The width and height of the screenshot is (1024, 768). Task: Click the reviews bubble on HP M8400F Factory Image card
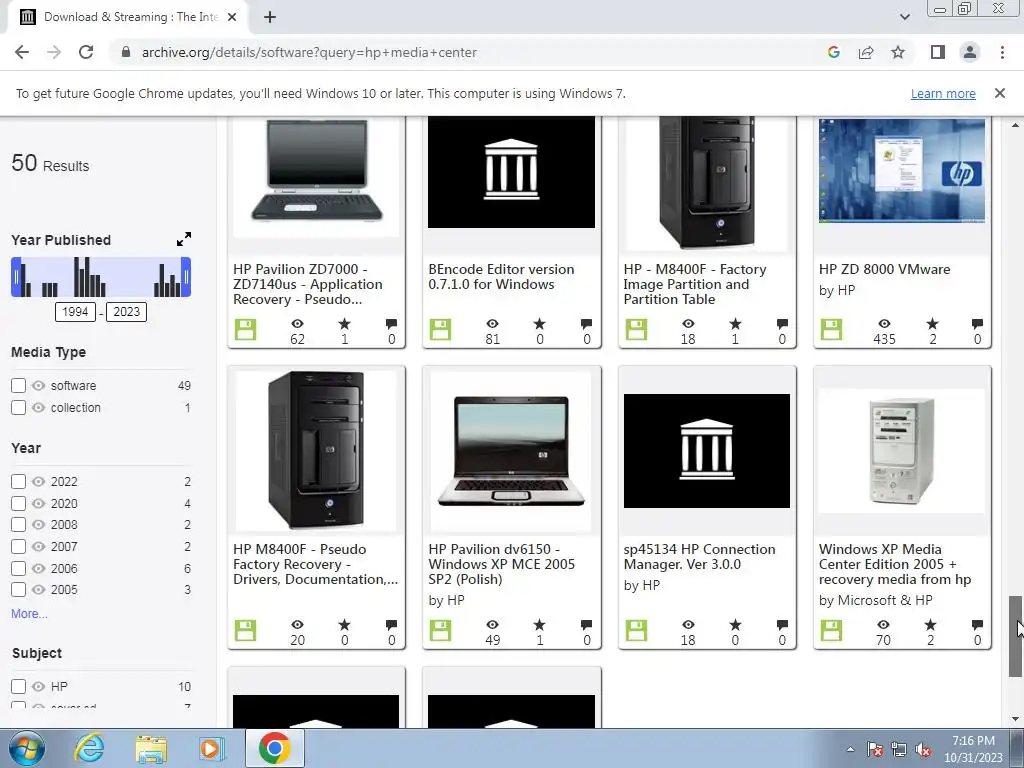pos(782,324)
